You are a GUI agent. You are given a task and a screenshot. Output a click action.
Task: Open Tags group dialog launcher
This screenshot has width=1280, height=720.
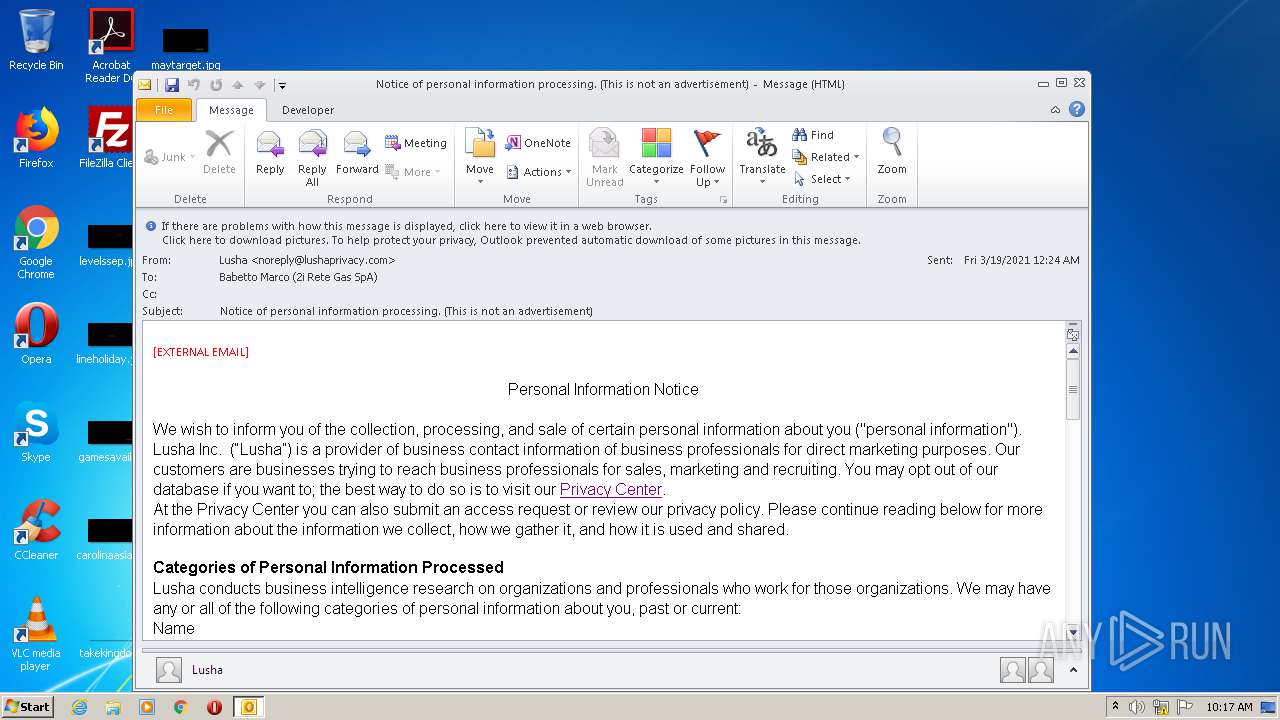[723, 200]
